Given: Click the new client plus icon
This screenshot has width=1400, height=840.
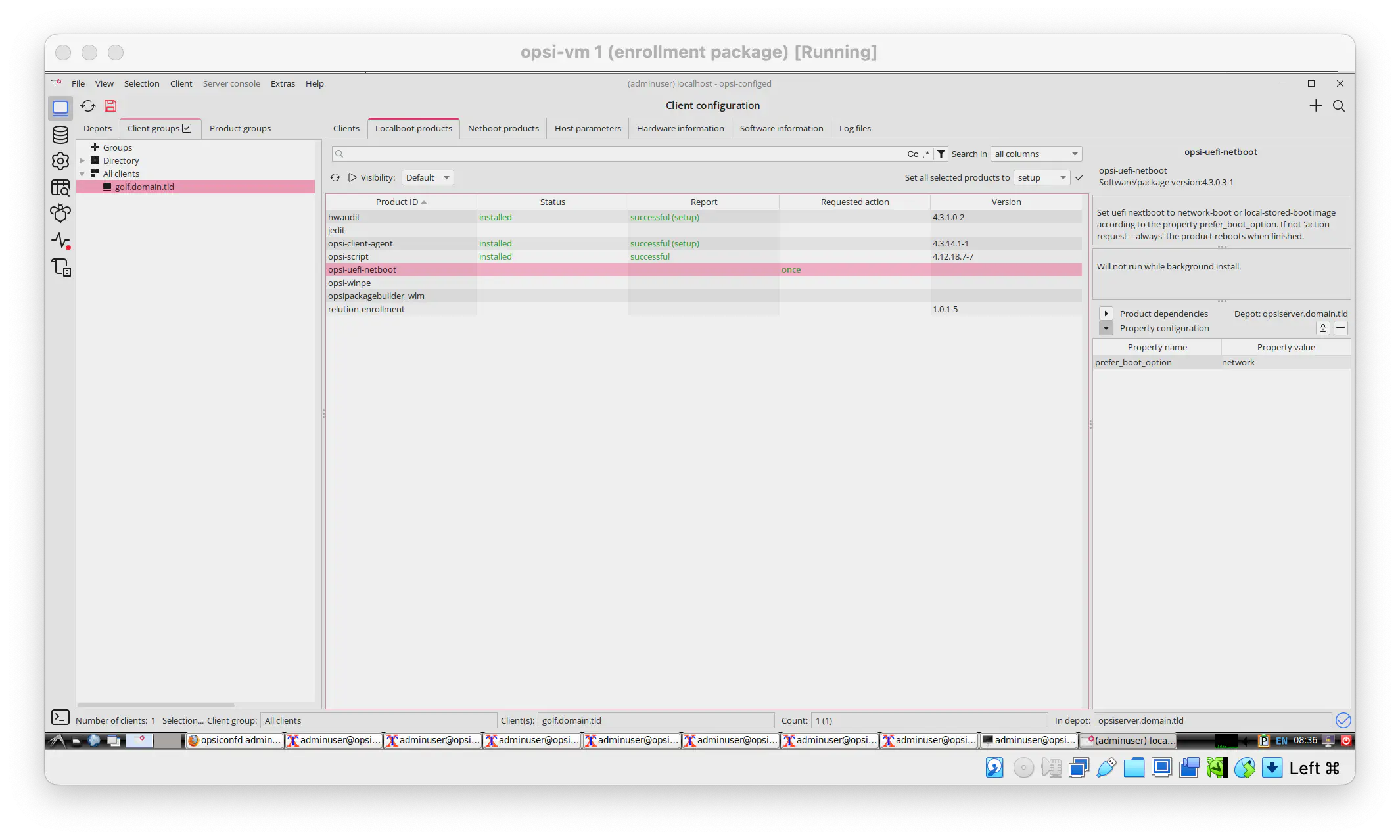Looking at the screenshot, I should 1316,106.
